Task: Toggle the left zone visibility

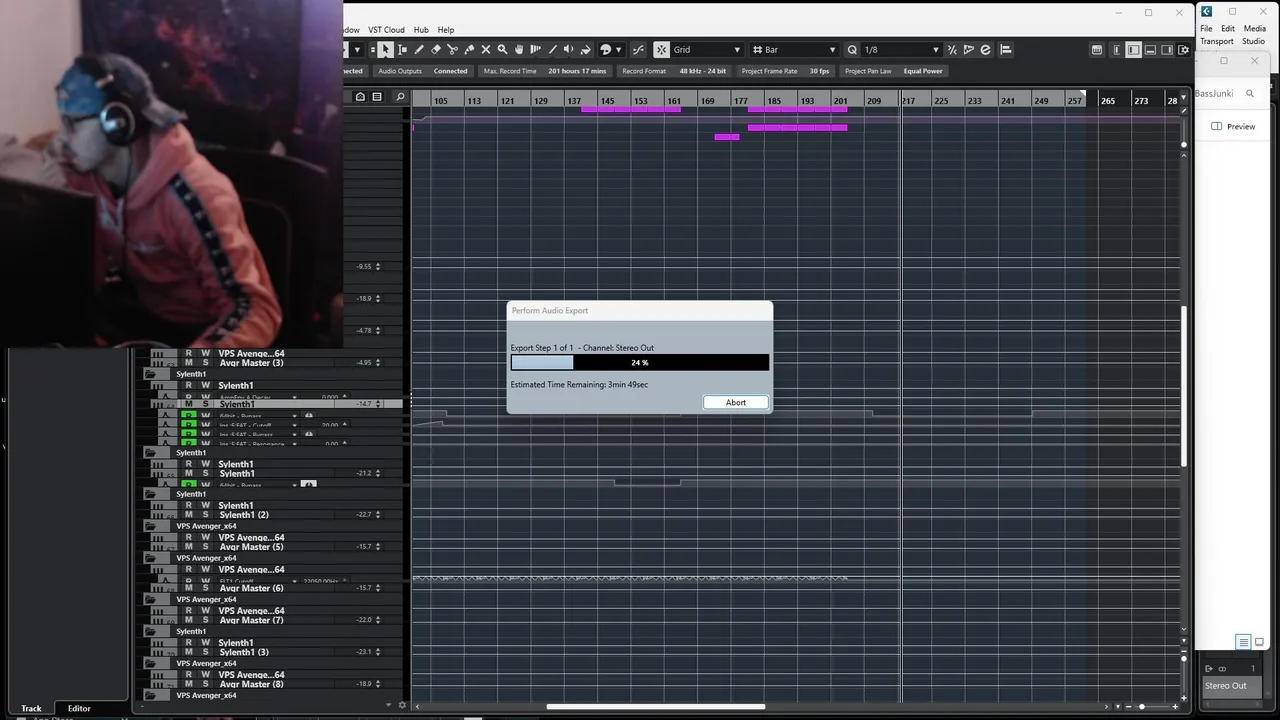Action: pos(1133,50)
